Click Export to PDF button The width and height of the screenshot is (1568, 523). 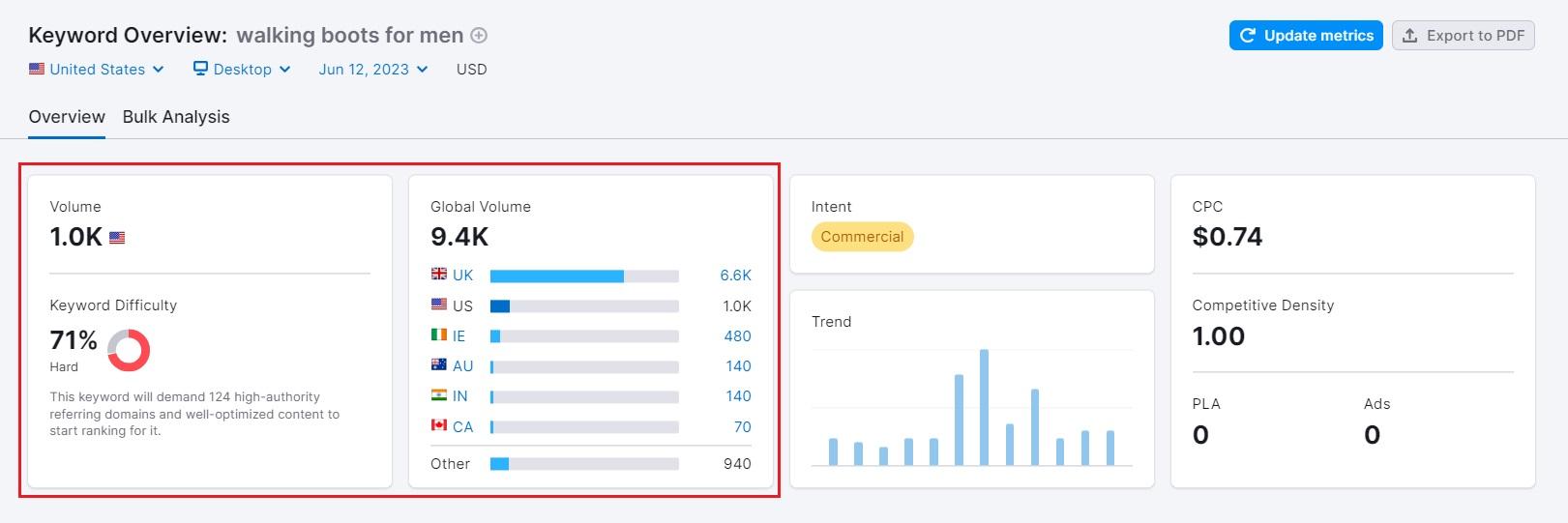(1463, 36)
